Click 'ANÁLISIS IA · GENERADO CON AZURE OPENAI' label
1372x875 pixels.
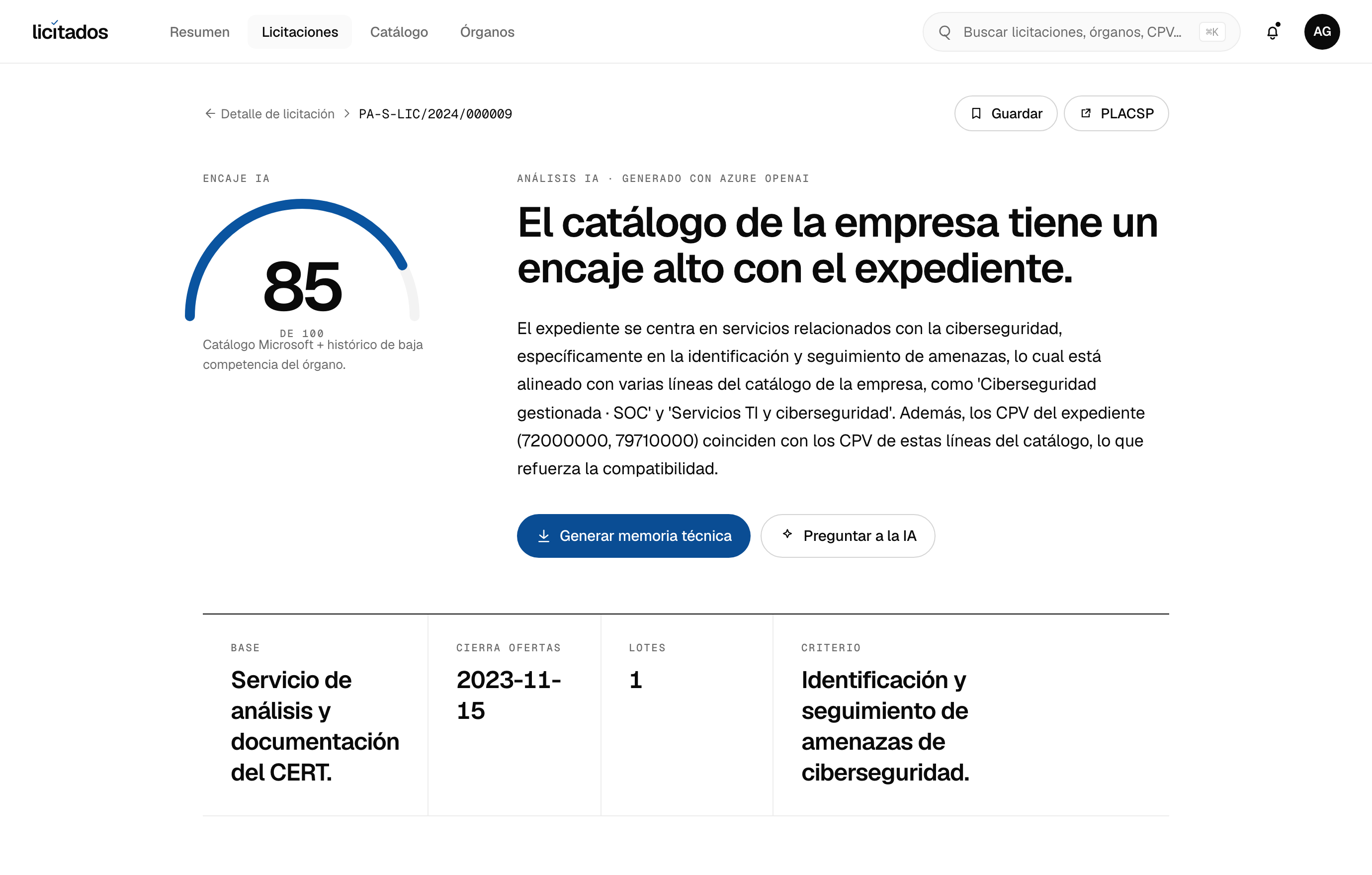[x=663, y=178]
